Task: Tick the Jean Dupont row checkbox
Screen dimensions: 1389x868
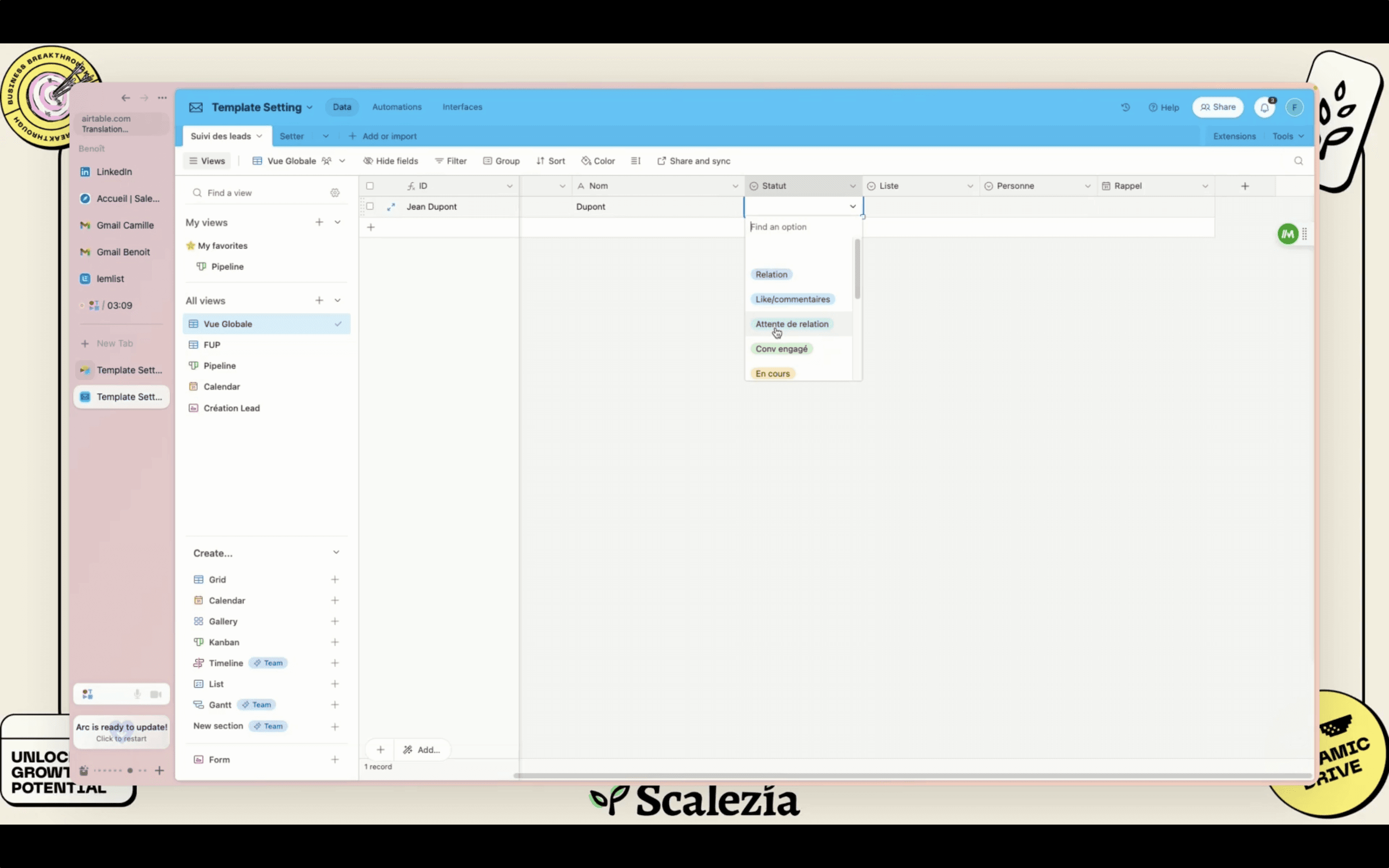Action: coord(370,206)
